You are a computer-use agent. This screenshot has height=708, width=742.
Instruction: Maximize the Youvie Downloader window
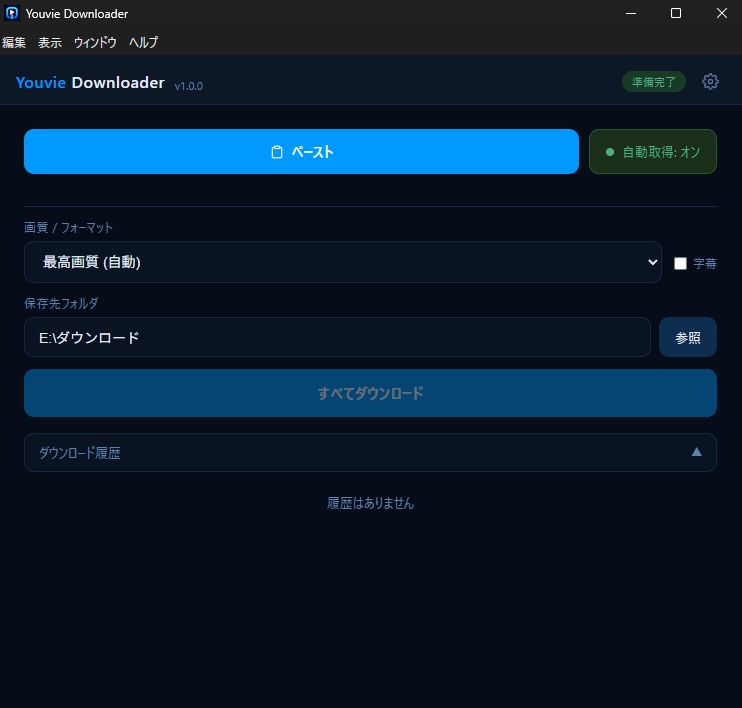tap(676, 13)
